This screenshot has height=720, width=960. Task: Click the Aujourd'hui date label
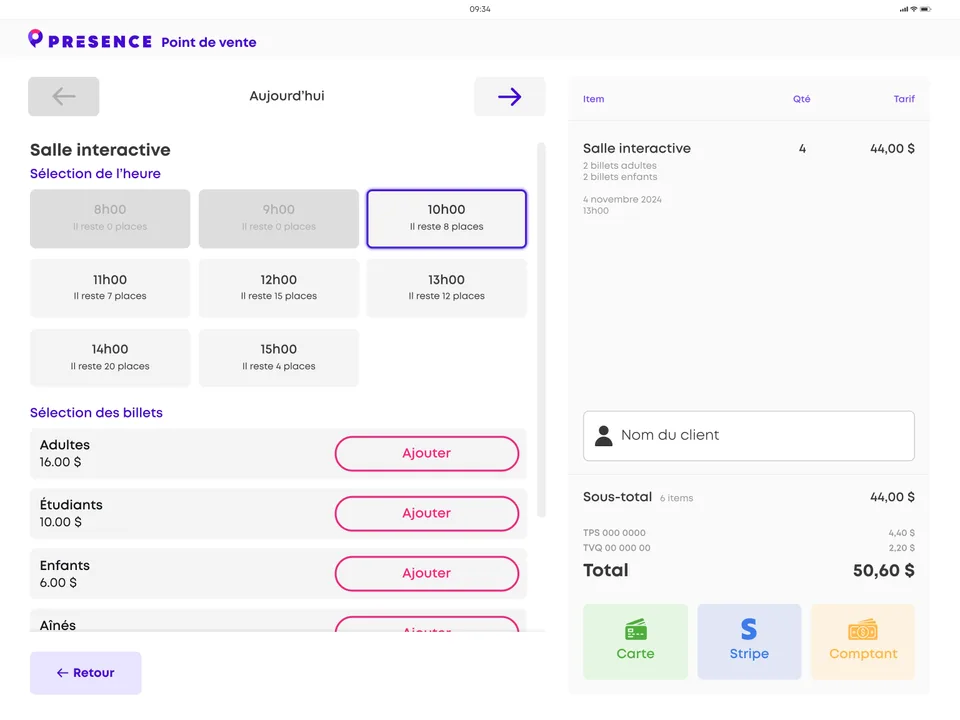pyautogui.click(x=287, y=96)
